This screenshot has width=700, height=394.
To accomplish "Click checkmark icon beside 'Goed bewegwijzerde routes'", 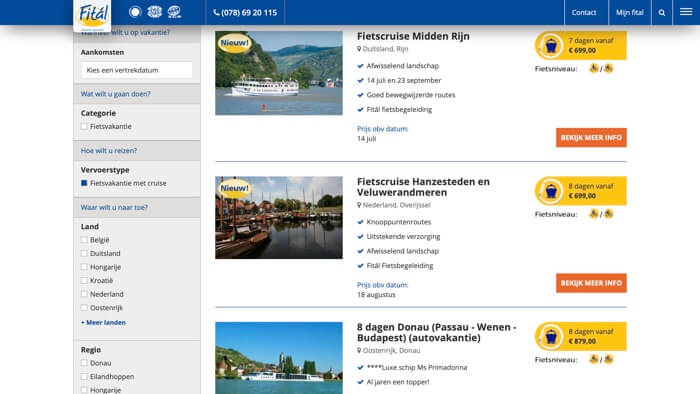I will [x=360, y=95].
